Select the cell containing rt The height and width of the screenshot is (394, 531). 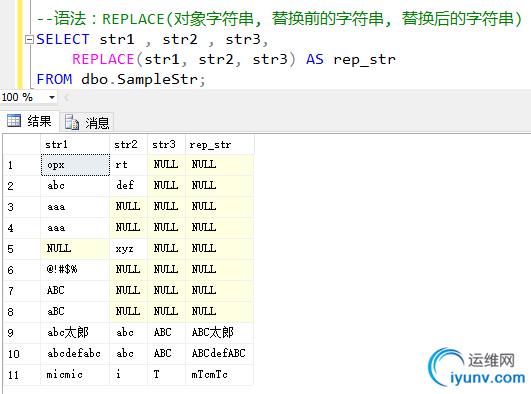[x=128, y=165]
